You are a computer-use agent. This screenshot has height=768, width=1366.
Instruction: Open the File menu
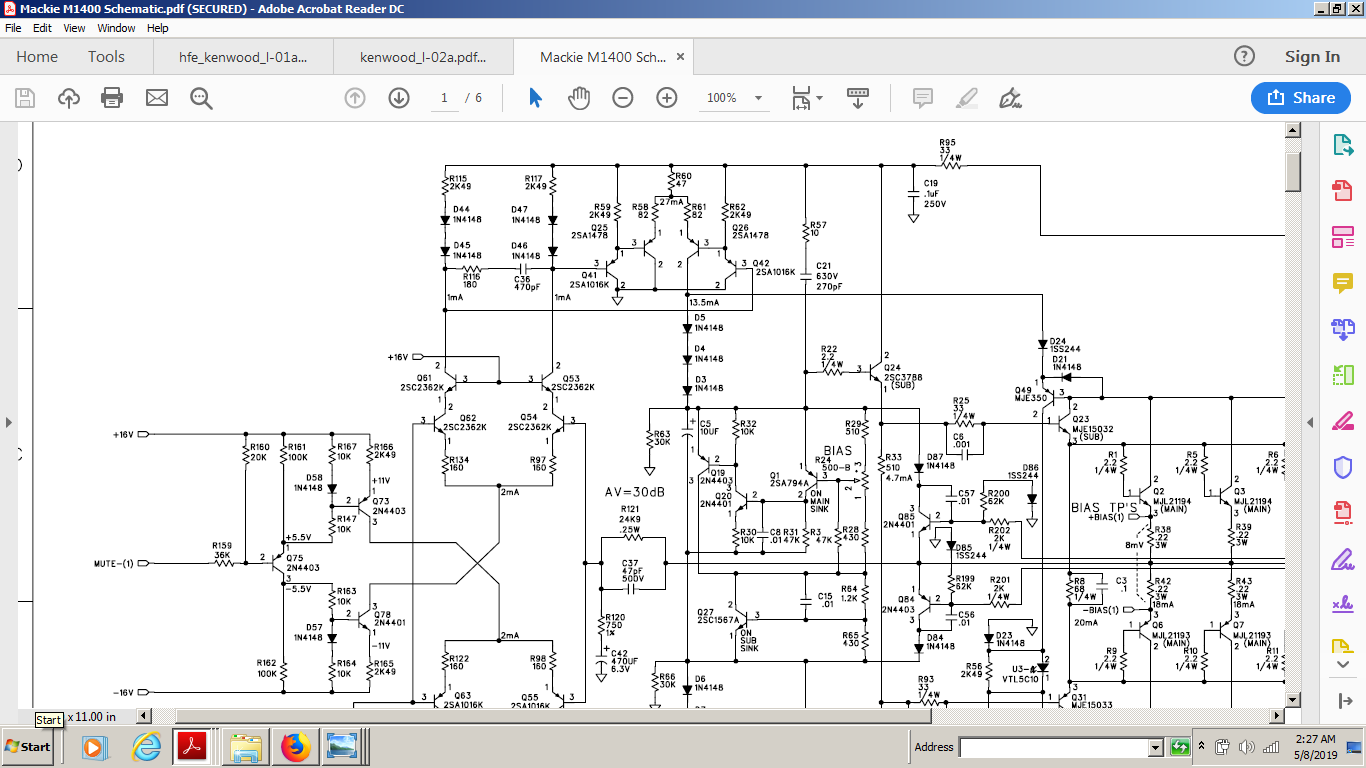tap(13, 28)
